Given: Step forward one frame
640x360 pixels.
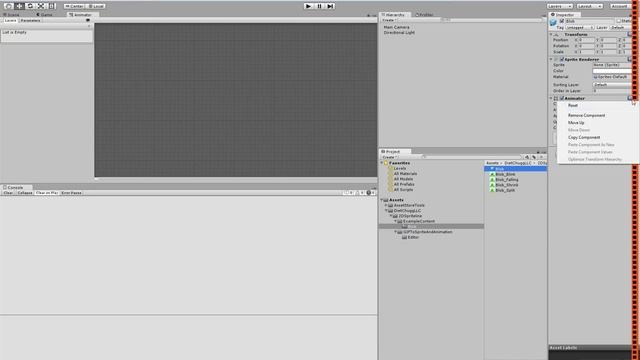Looking at the screenshot, I should 330,6.
